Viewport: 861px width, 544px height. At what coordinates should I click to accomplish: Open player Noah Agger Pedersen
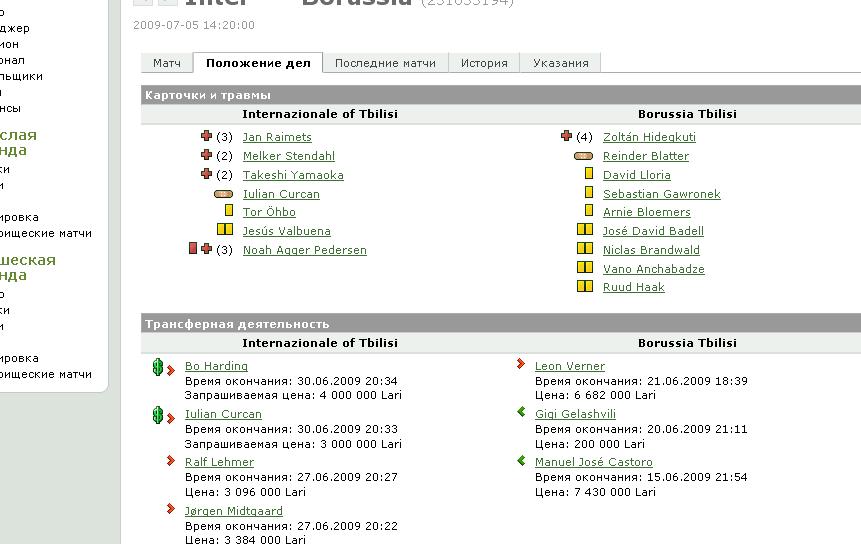tap(305, 250)
